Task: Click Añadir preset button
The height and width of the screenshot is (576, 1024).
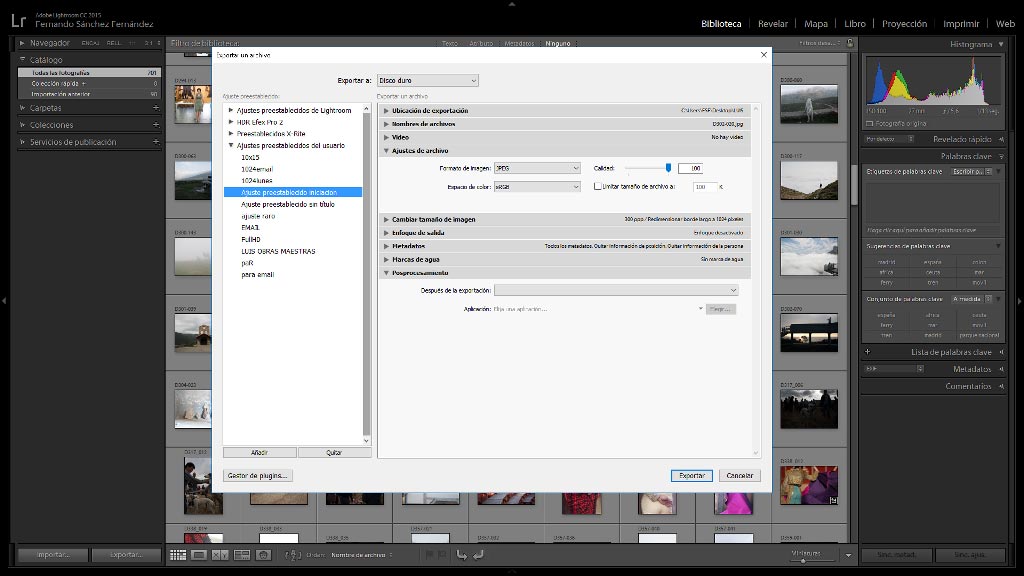Action: coord(259,453)
